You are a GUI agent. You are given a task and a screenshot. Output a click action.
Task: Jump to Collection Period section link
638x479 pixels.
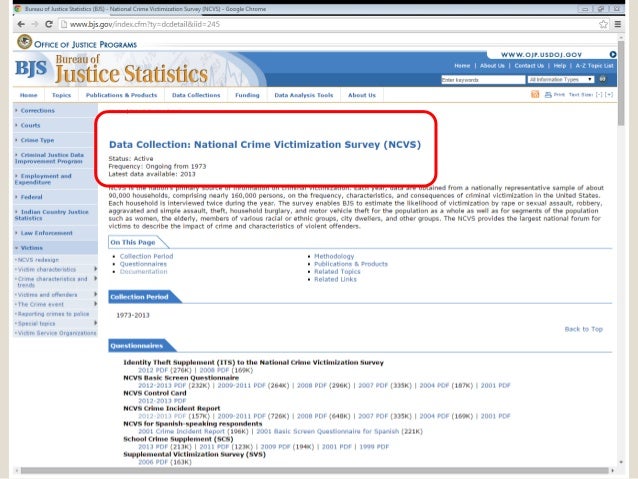[146, 256]
